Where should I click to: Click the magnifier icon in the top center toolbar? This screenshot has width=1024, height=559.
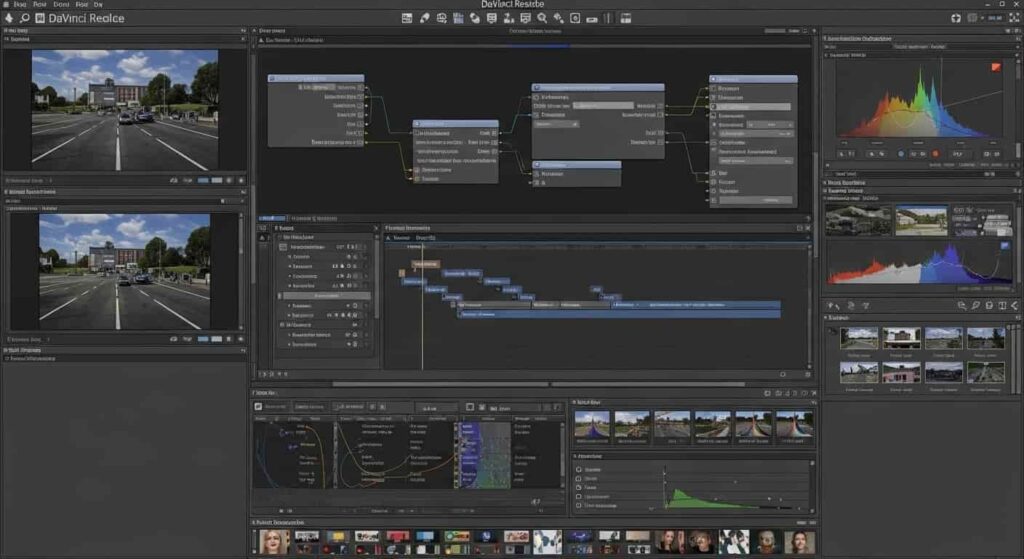(x=541, y=18)
